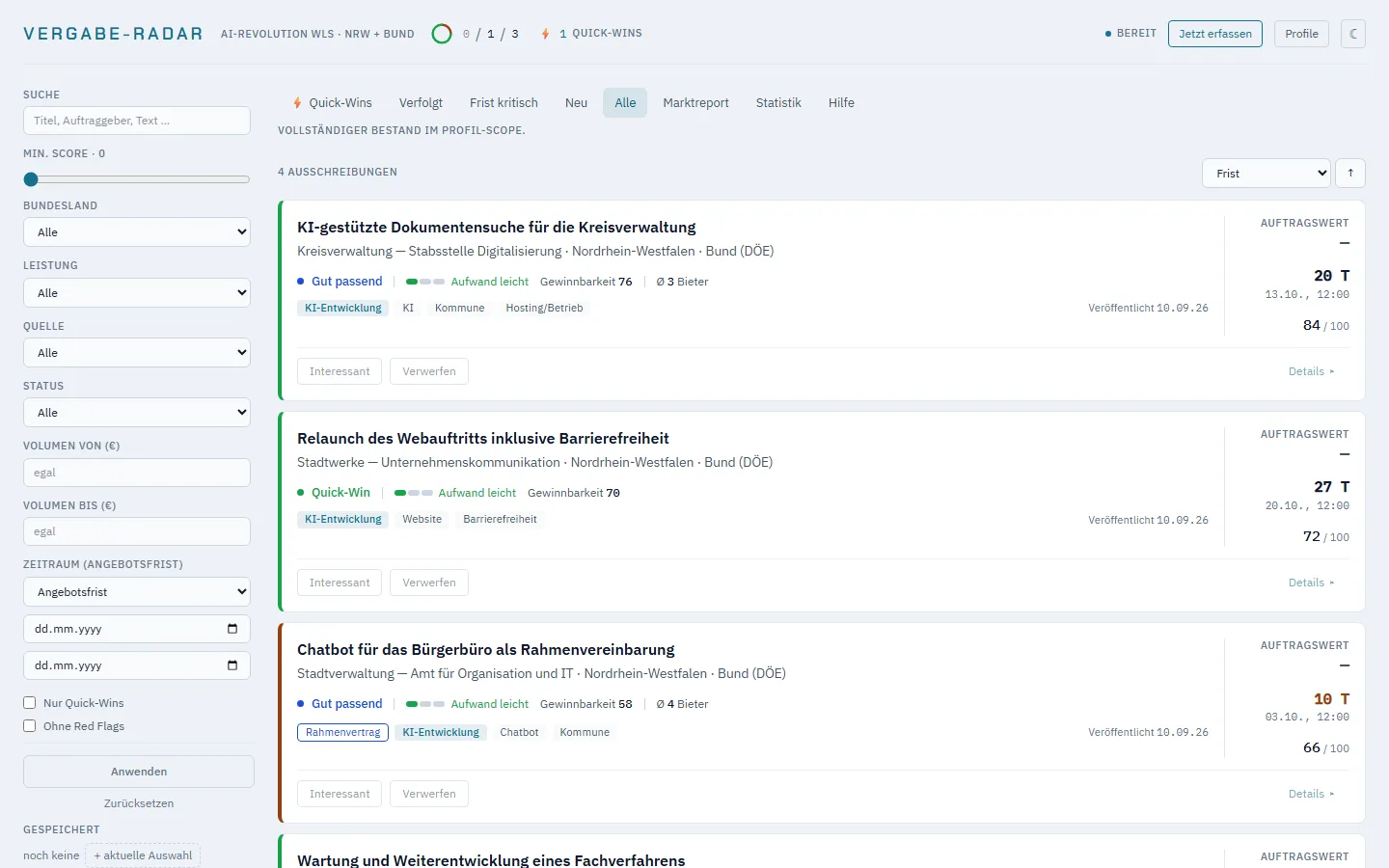Open the Verfolgt tab
This screenshot has width=1389, height=868.
(421, 102)
